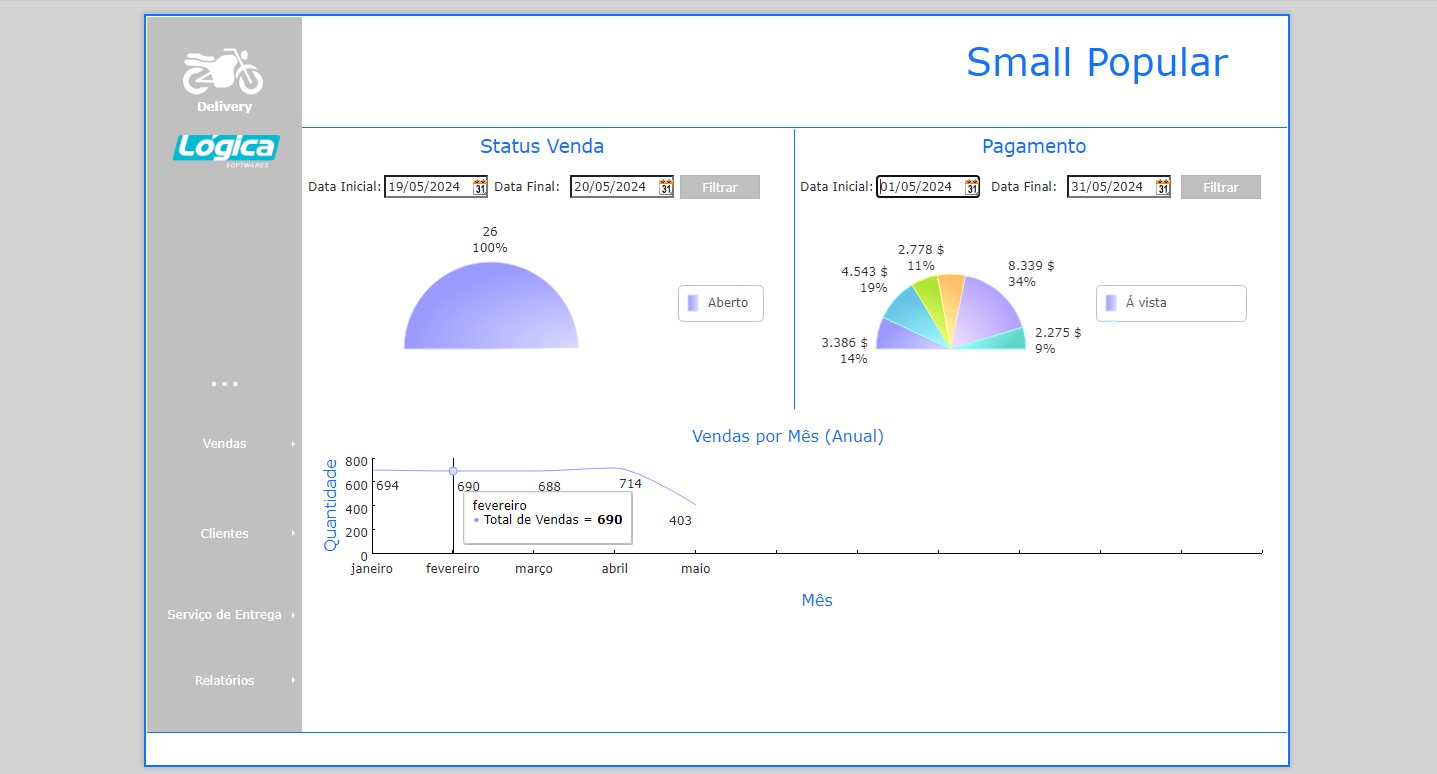Click the Delivery motorcycle icon
1437x774 pixels.
click(x=223, y=72)
